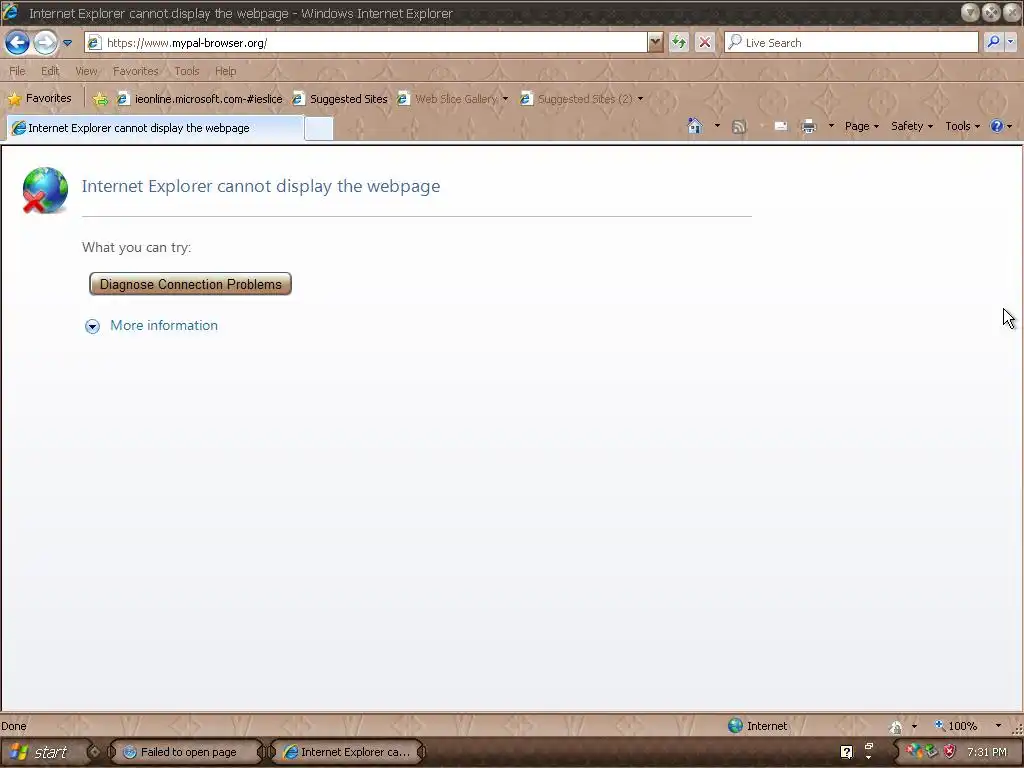
Task: Click the IE logo in title bar
Action: [x=11, y=12]
